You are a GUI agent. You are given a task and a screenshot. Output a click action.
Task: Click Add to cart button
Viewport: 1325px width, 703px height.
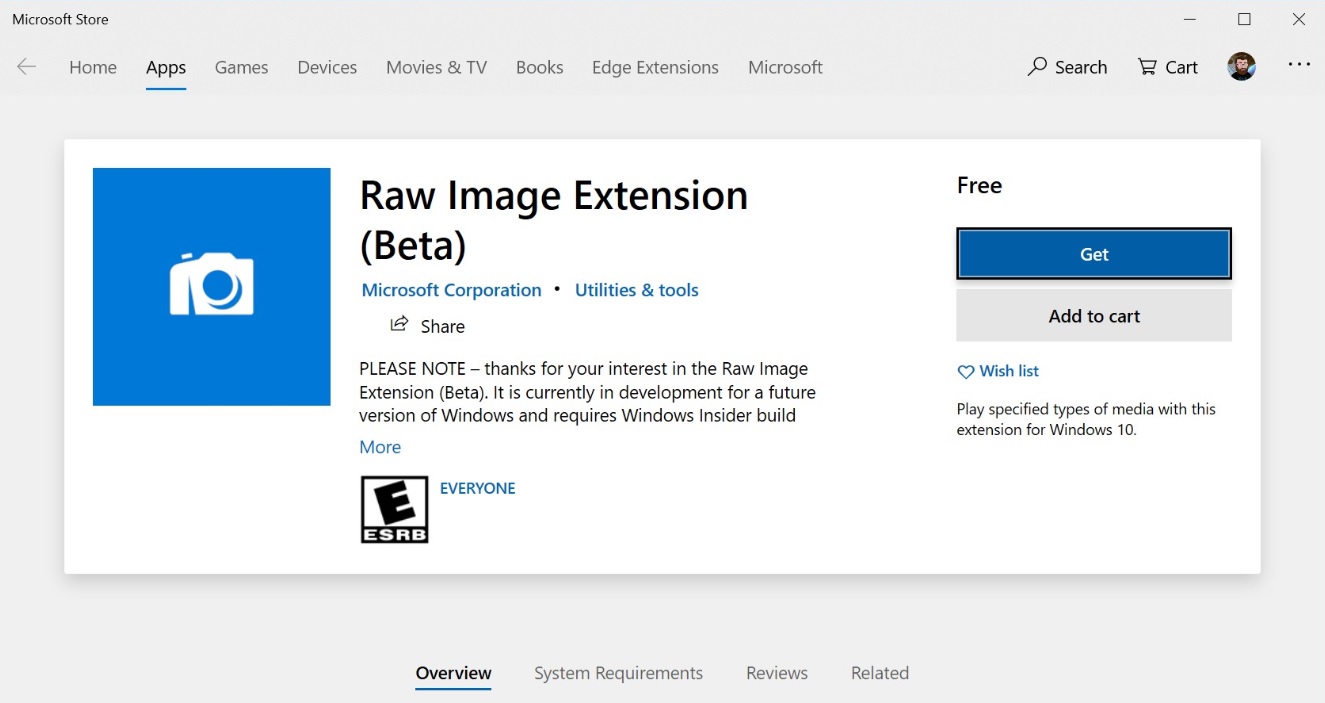click(1094, 316)
